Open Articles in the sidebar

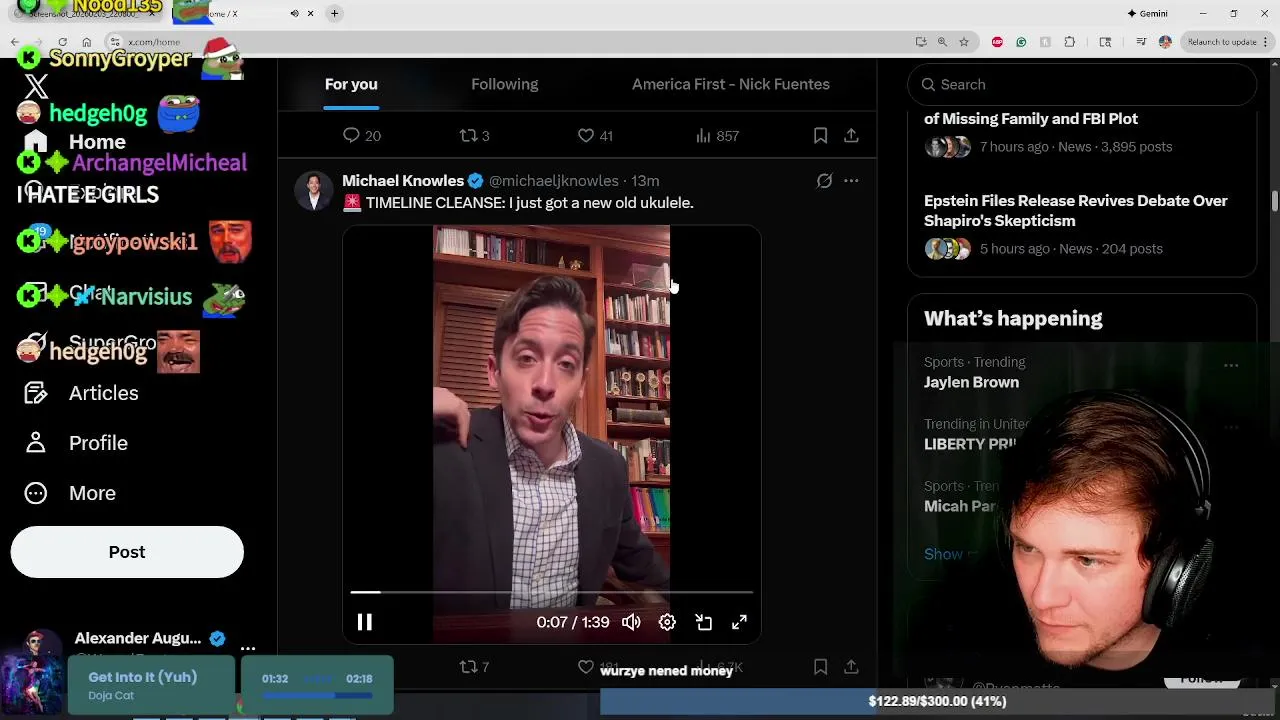pyautogui.click(x=82, y=393)
